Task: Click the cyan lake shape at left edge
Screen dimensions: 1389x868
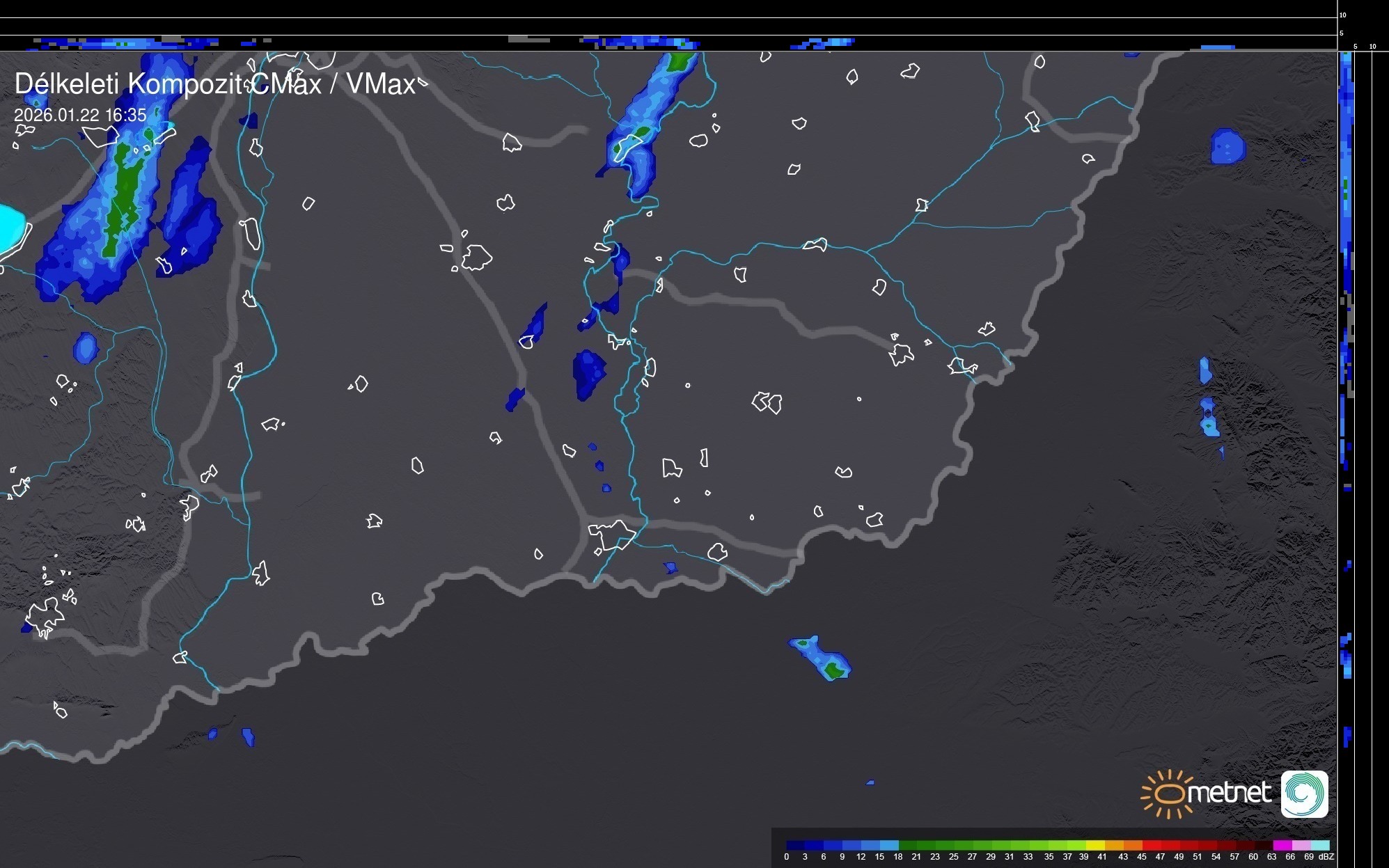Action: [x=10, y=228]
